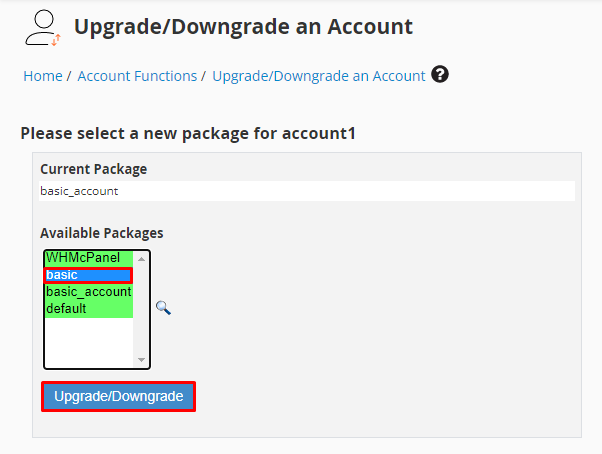
Task: Choose the basic_account package in the list
Action: [x=88, y=292]
